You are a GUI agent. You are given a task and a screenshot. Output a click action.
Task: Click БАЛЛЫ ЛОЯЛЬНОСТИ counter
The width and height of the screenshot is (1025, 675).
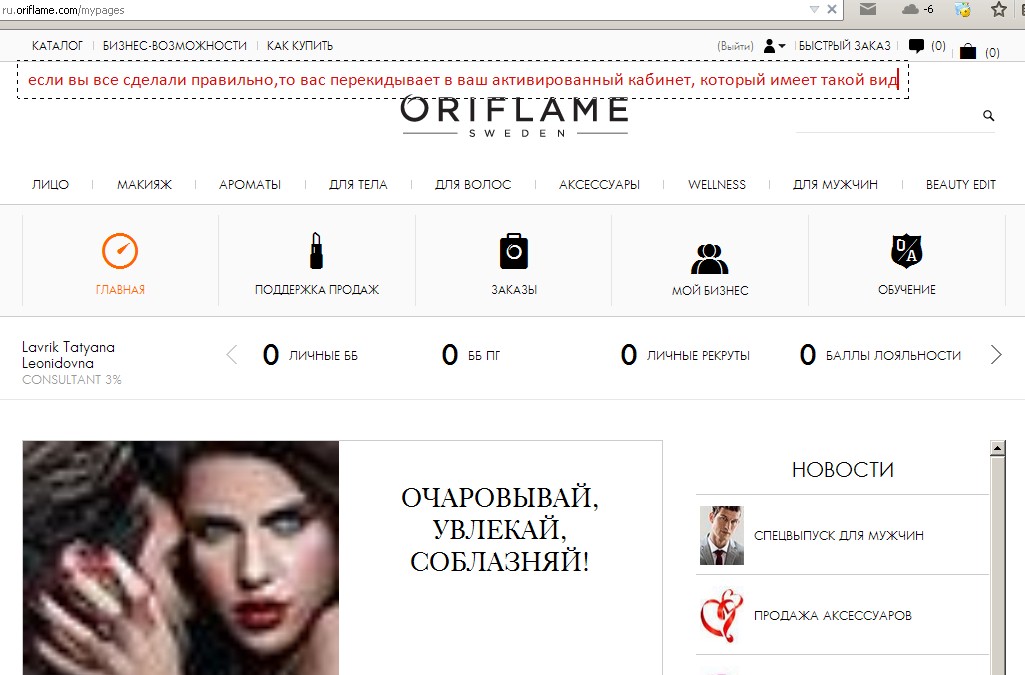881,355
